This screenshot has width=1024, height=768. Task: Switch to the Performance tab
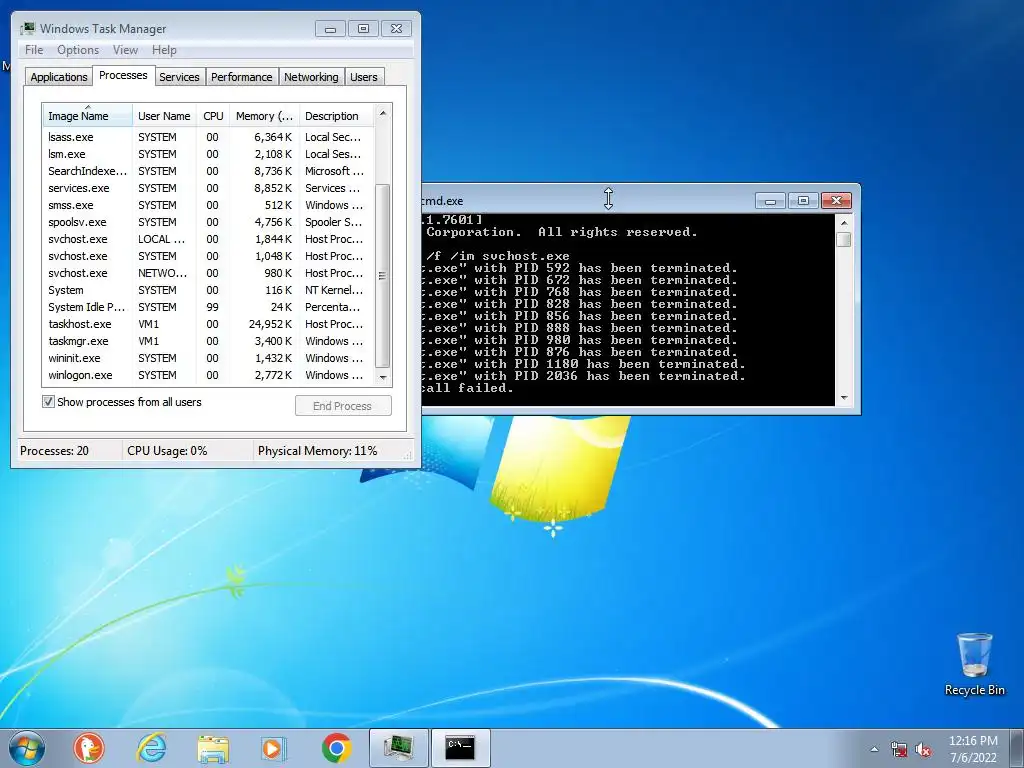point(241,77)
